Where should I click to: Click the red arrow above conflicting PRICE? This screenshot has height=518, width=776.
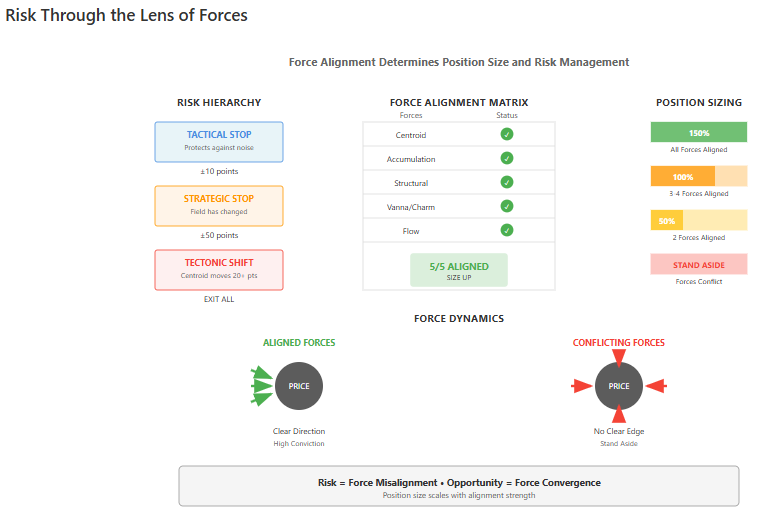[x=619, y=356]
